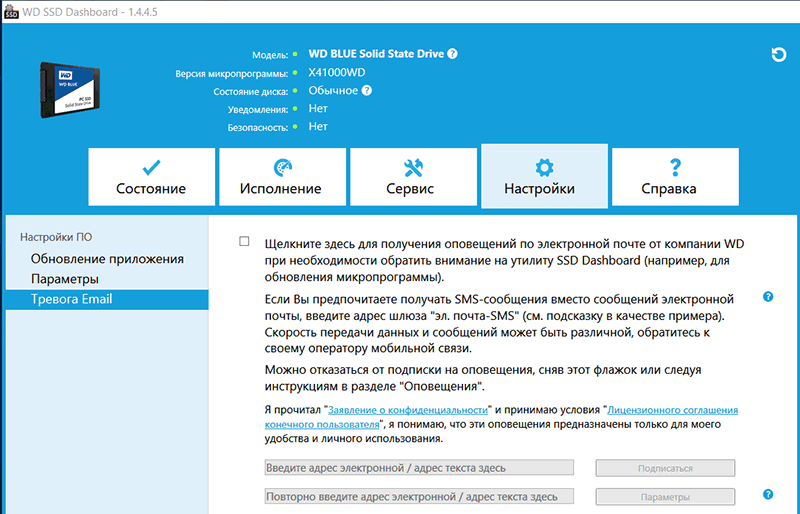Open the Справка tab
800x514 pixels.
pyautogui.click(x=675, y=177)
